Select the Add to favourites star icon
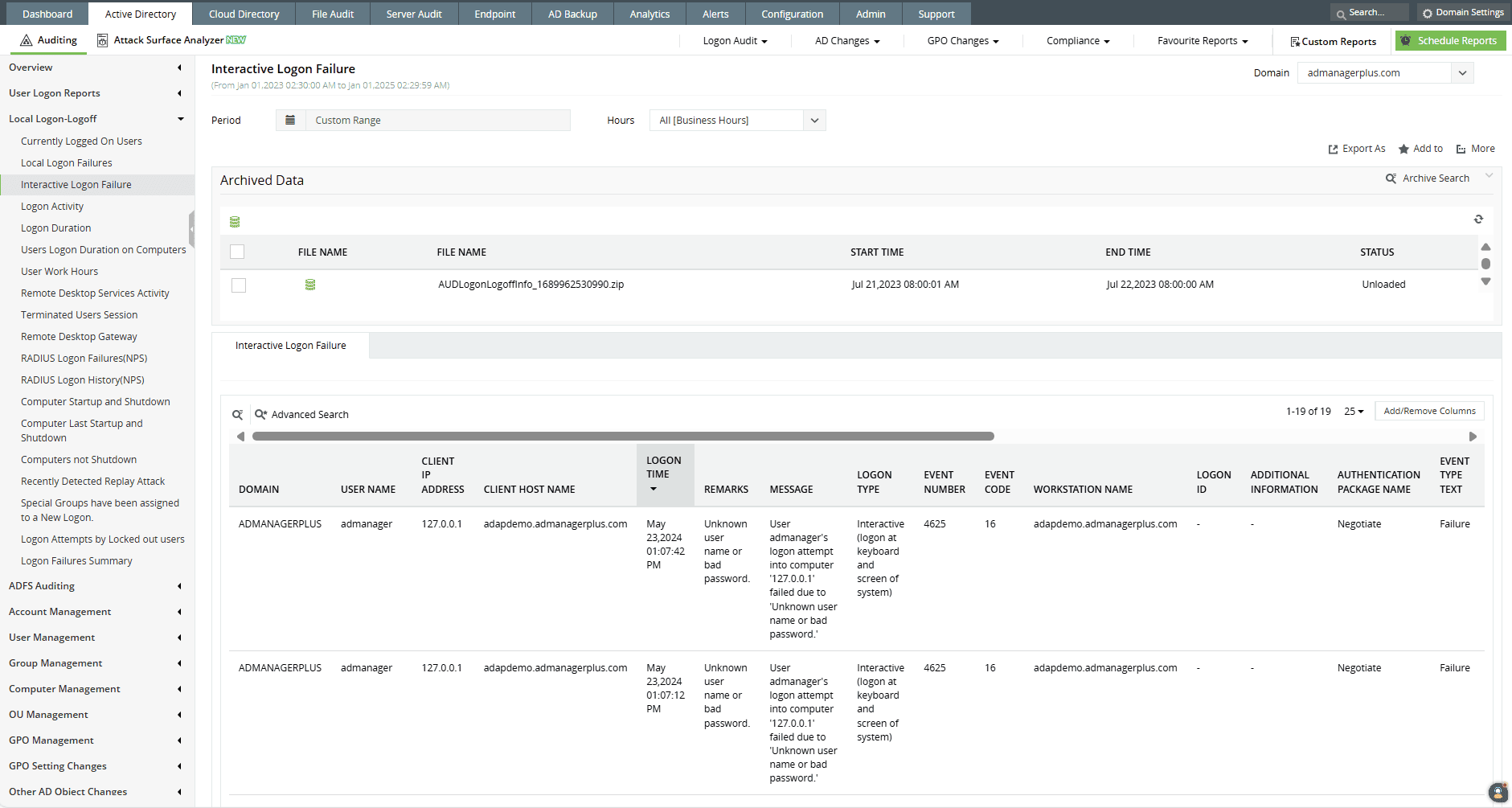This screenshot has height=808, width=1512. coord(1403,149)
